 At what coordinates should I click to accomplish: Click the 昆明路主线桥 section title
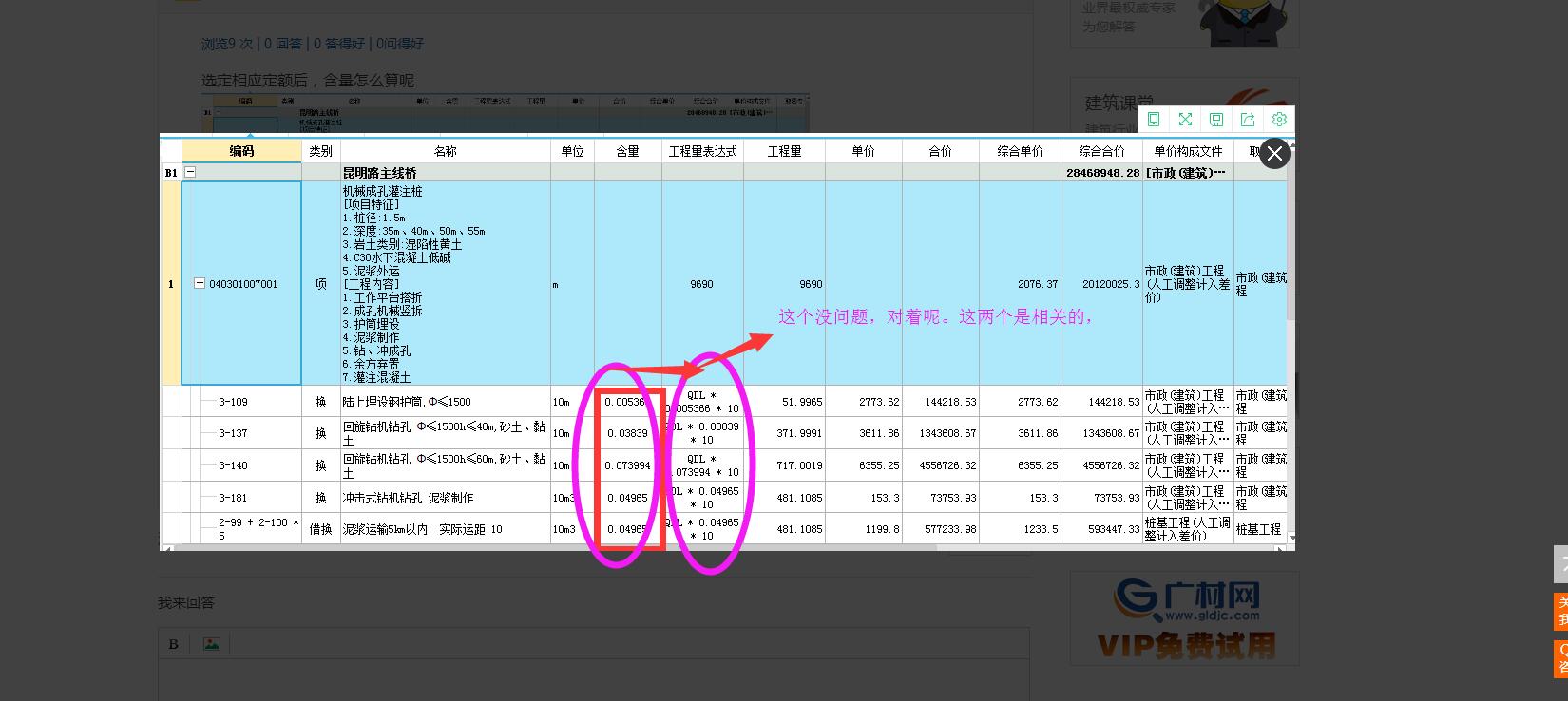pyautogui.click(x=380, y=173)
